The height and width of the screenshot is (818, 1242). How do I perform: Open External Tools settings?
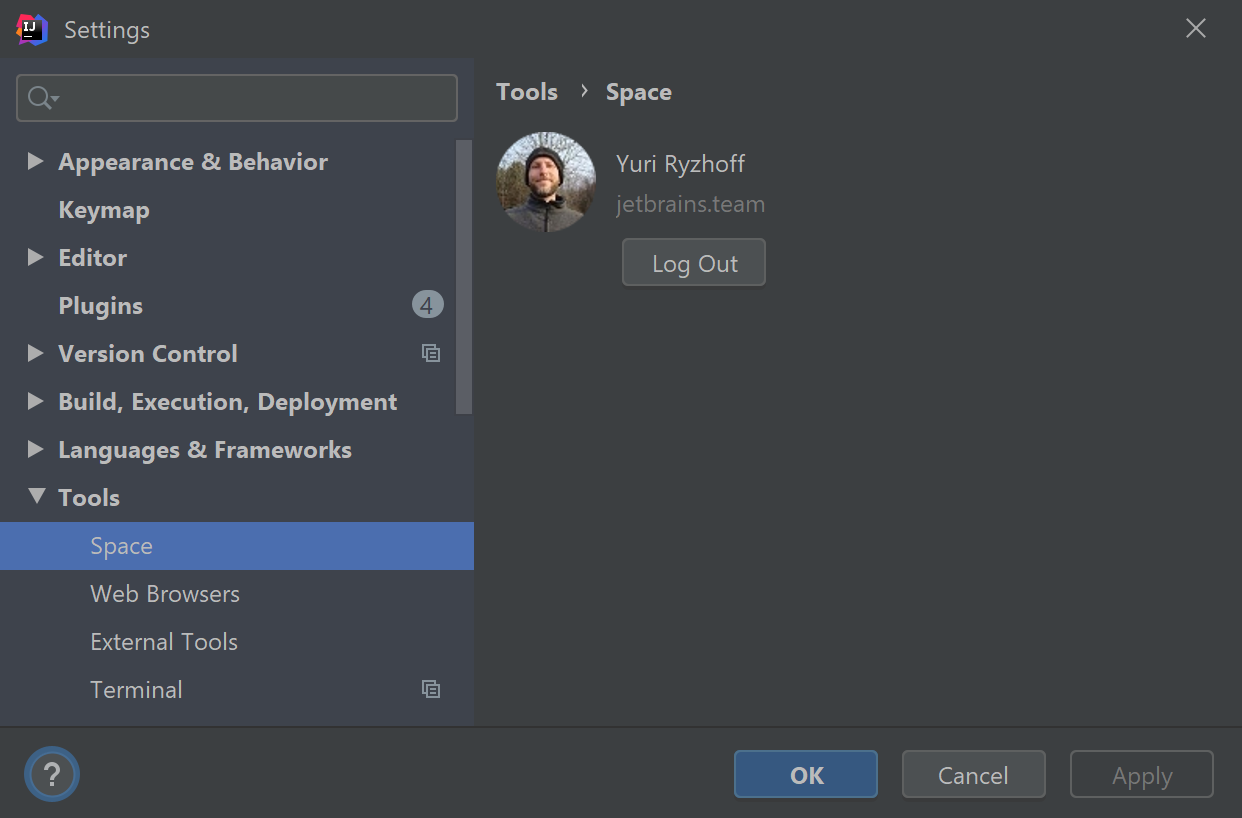[x=164, y=642]
